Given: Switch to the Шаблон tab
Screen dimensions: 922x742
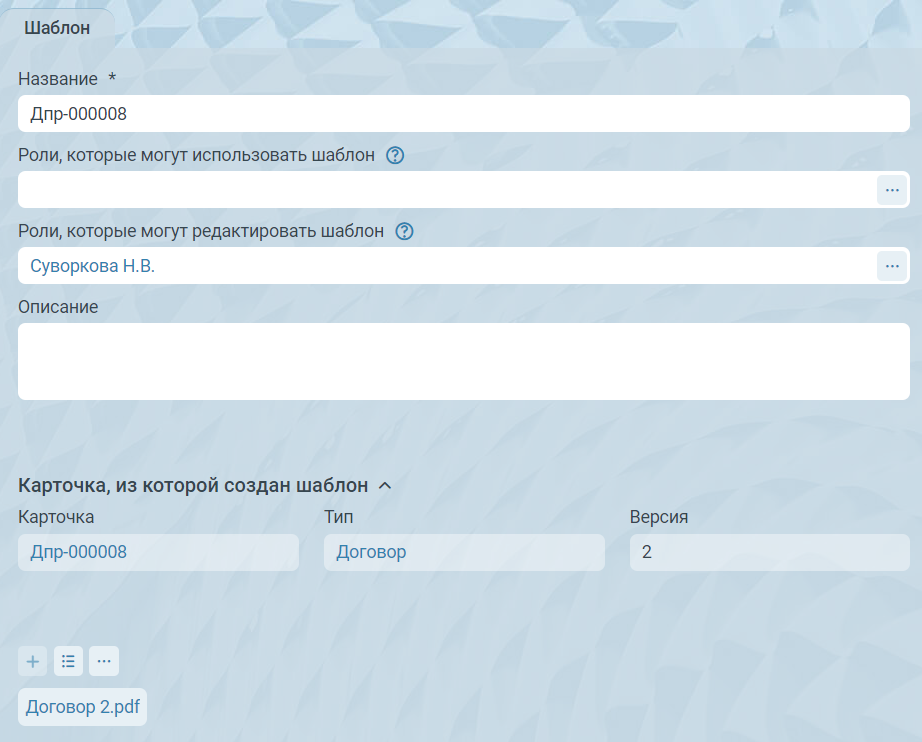Looking at the screenshot, I should click(x=57, y=28).
